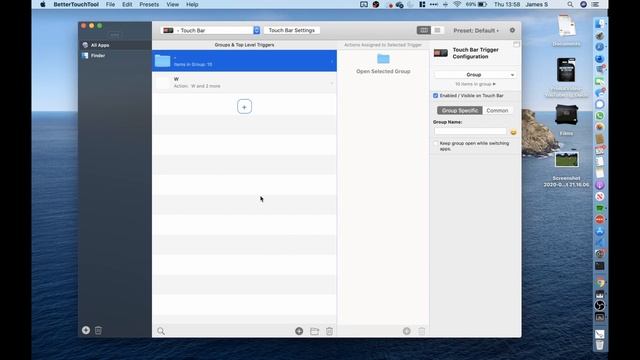The image size is (640, 360).
Task: Click the clock showing Thu 13:58
Action: pyautogui.click(x=507, y=4)
